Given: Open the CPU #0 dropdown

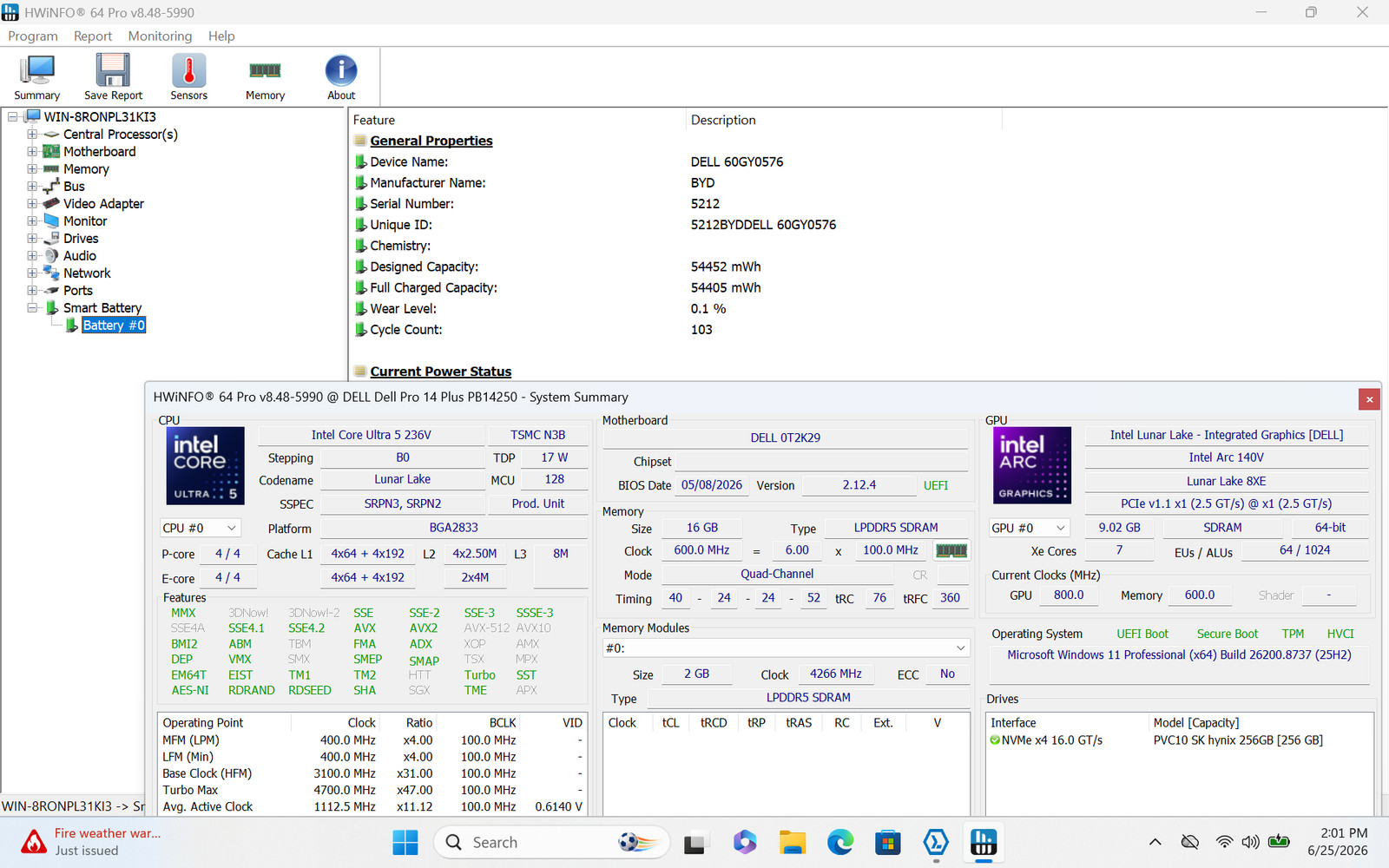Looking at the screenshot, I should [200, 528].
